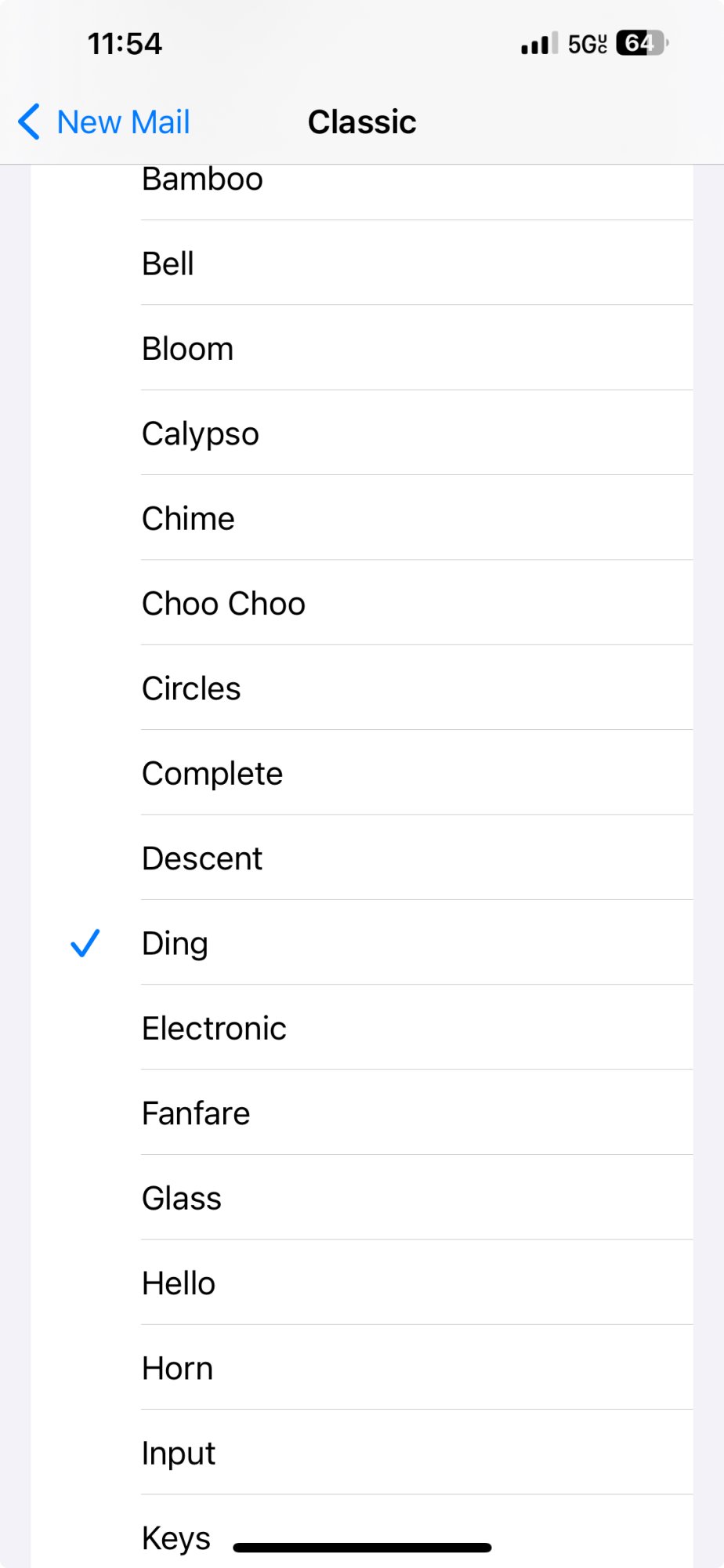Select Calypso from the list
The height and width of the screenshot is (1568, 724).
coord(201,434)
